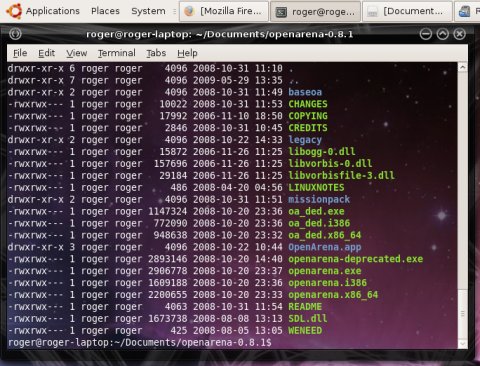Click the document icon in taskbar
Screen dimensions: 480x366
(372, 12)
